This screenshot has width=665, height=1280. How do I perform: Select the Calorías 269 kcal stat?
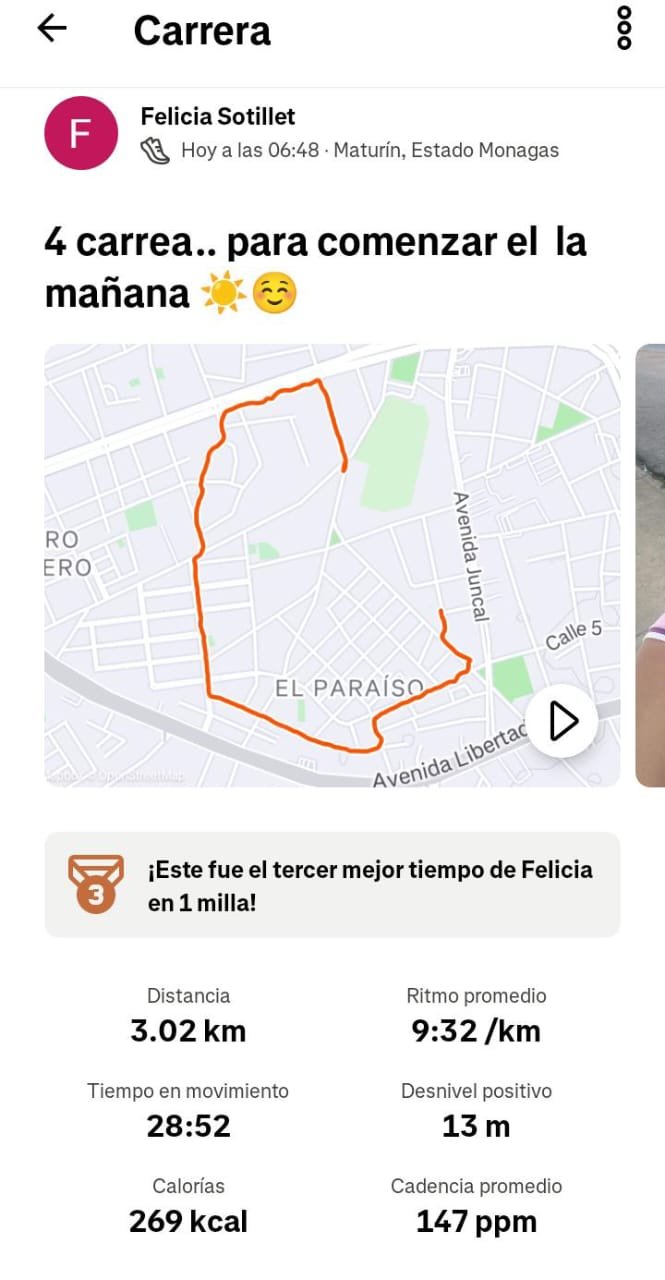[x=188, y=1206]
